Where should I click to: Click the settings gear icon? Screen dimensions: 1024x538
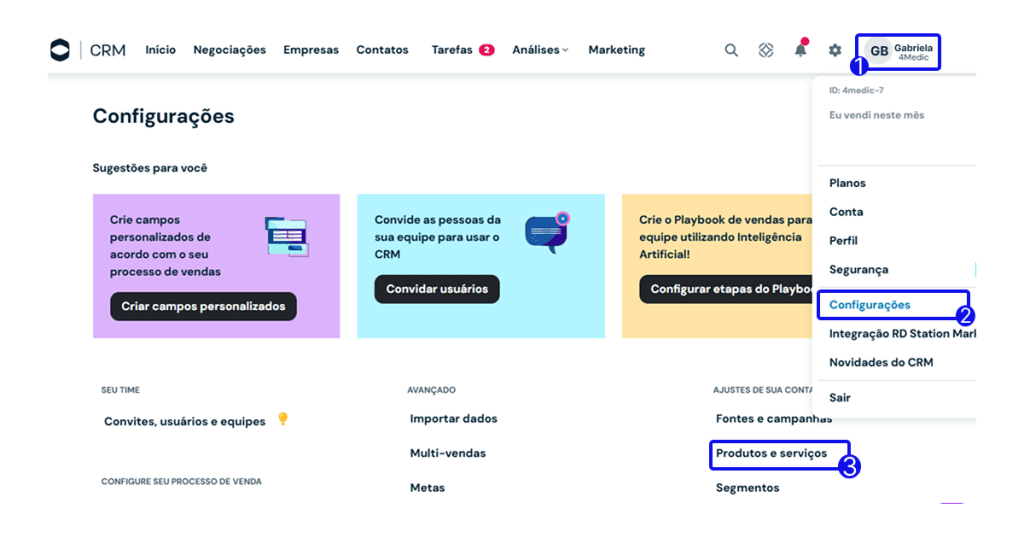click(x=835, y=50)
